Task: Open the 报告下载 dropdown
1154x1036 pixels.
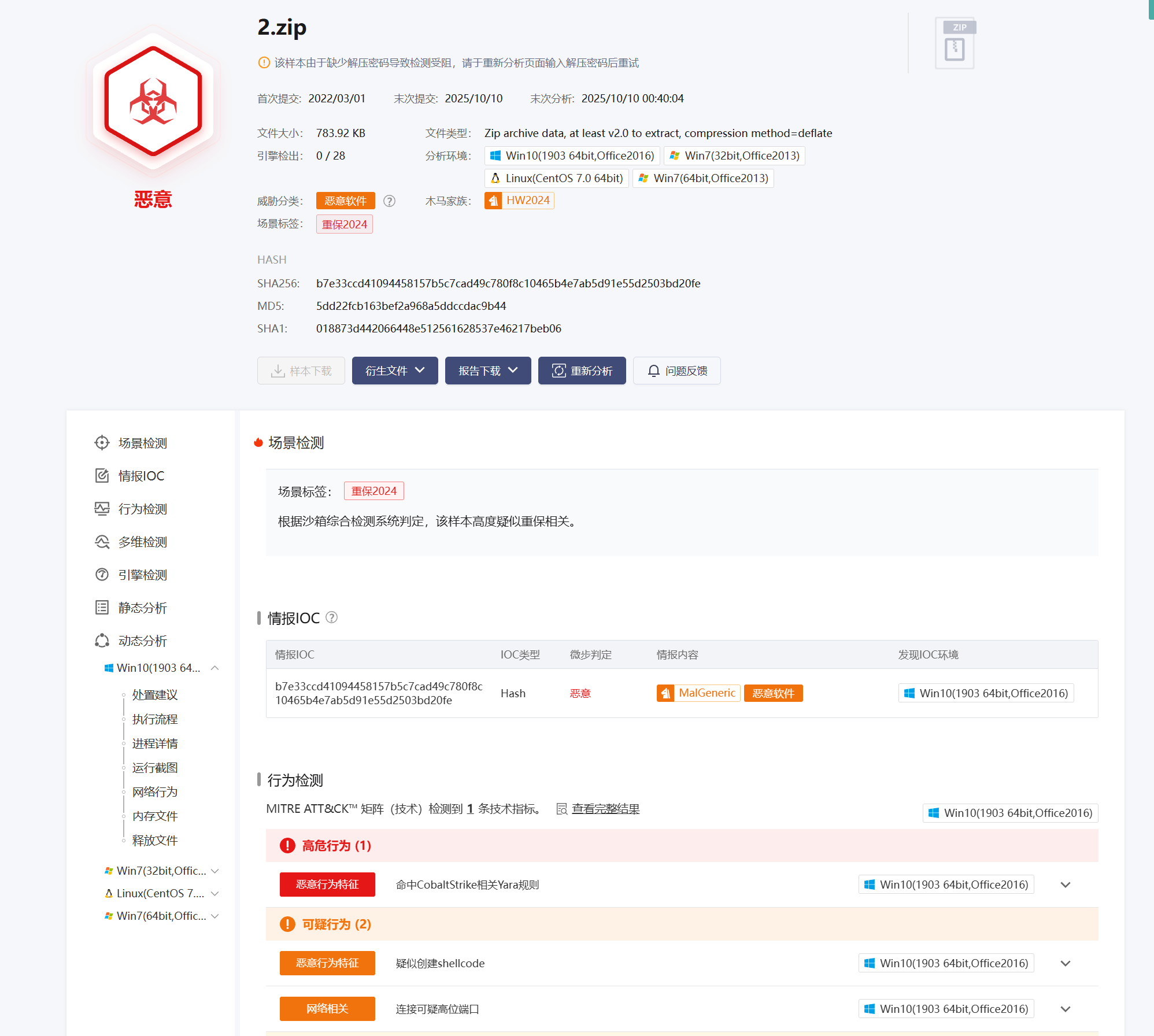Action: click(488, 371)
